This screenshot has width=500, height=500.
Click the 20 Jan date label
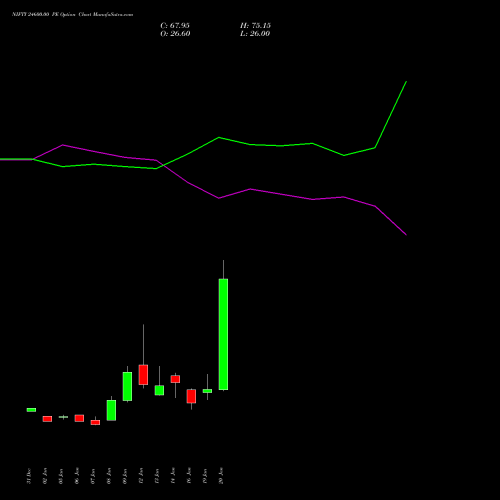[x=221, y=476]
